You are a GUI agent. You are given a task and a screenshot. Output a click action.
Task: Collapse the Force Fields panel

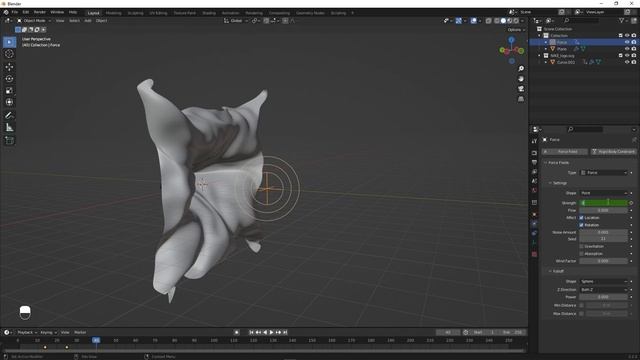coord(546,162)
